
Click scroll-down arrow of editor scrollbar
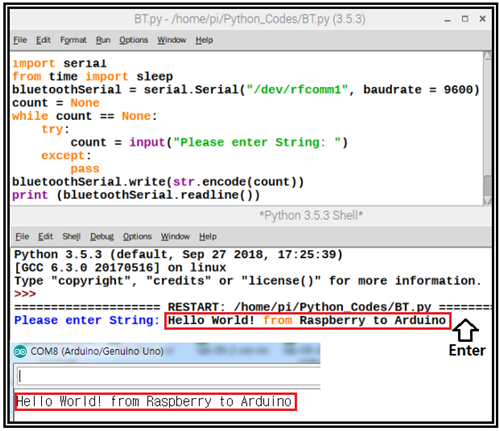coord(487,200)
